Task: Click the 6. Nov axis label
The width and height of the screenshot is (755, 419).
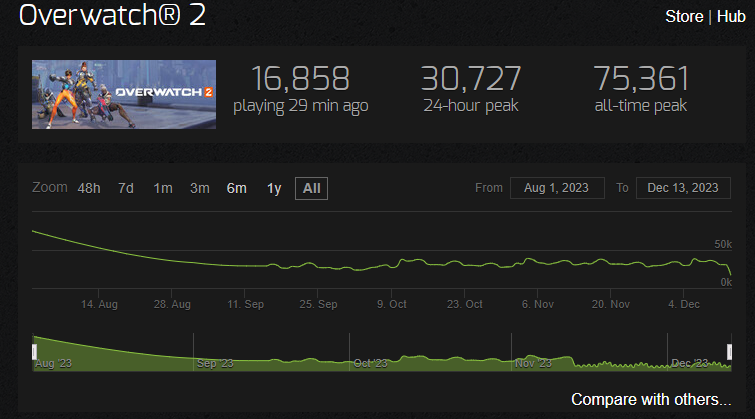Action: click(x=538, y=304)
